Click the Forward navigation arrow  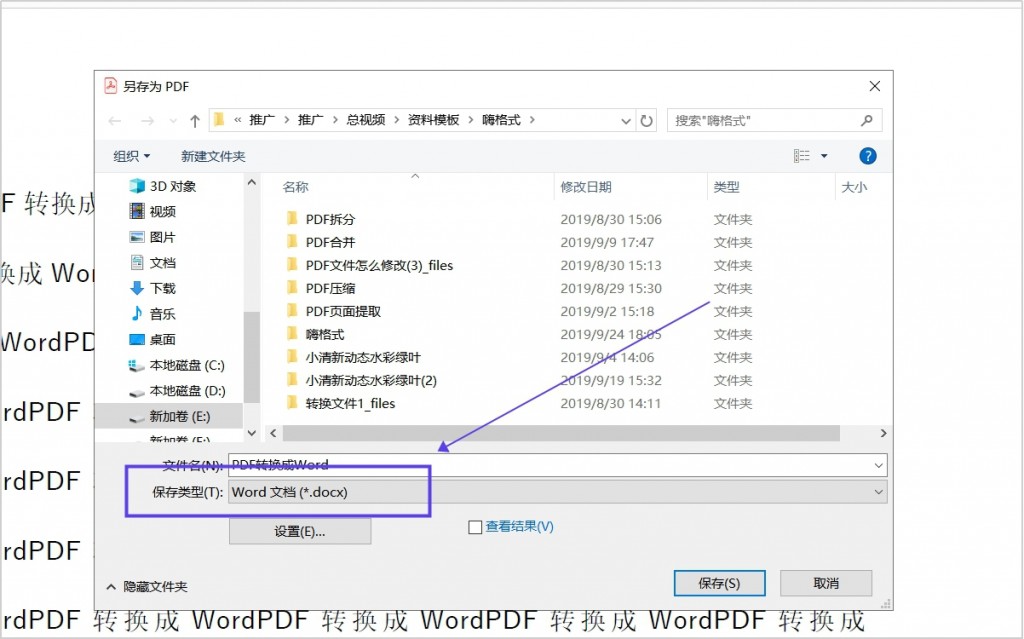point(148,121)
